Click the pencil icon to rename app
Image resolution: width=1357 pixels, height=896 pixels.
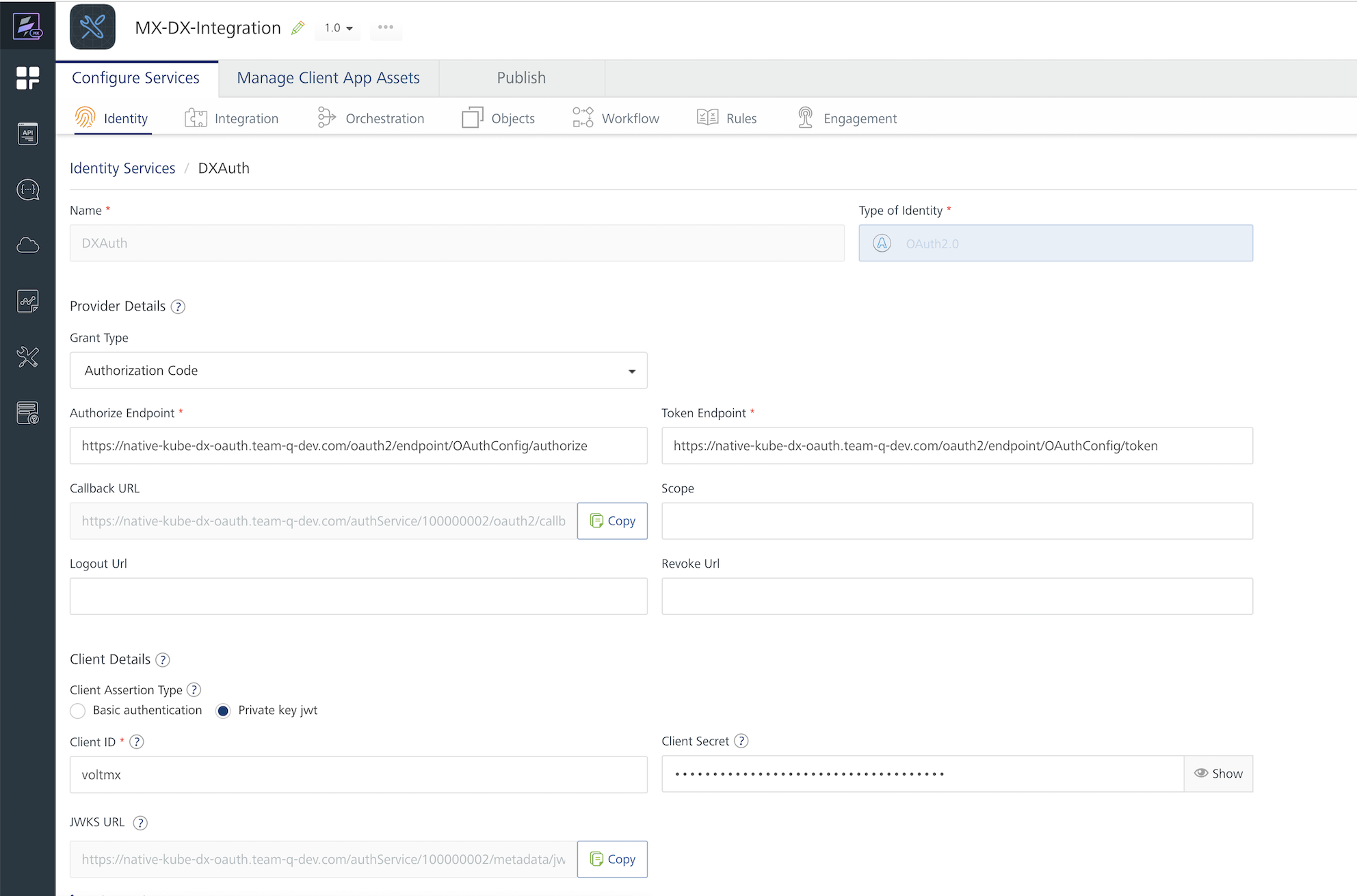[x=298, y=28]
